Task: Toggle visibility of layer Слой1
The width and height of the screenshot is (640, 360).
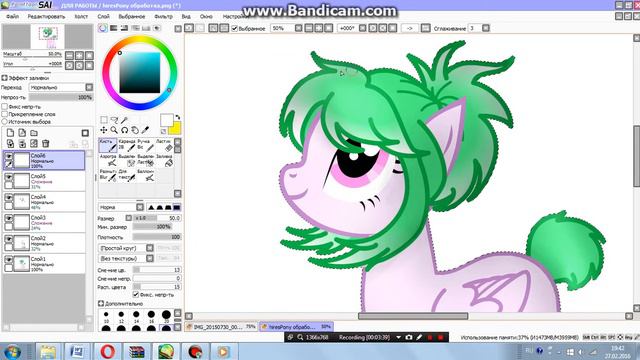Action: (8, 260)
